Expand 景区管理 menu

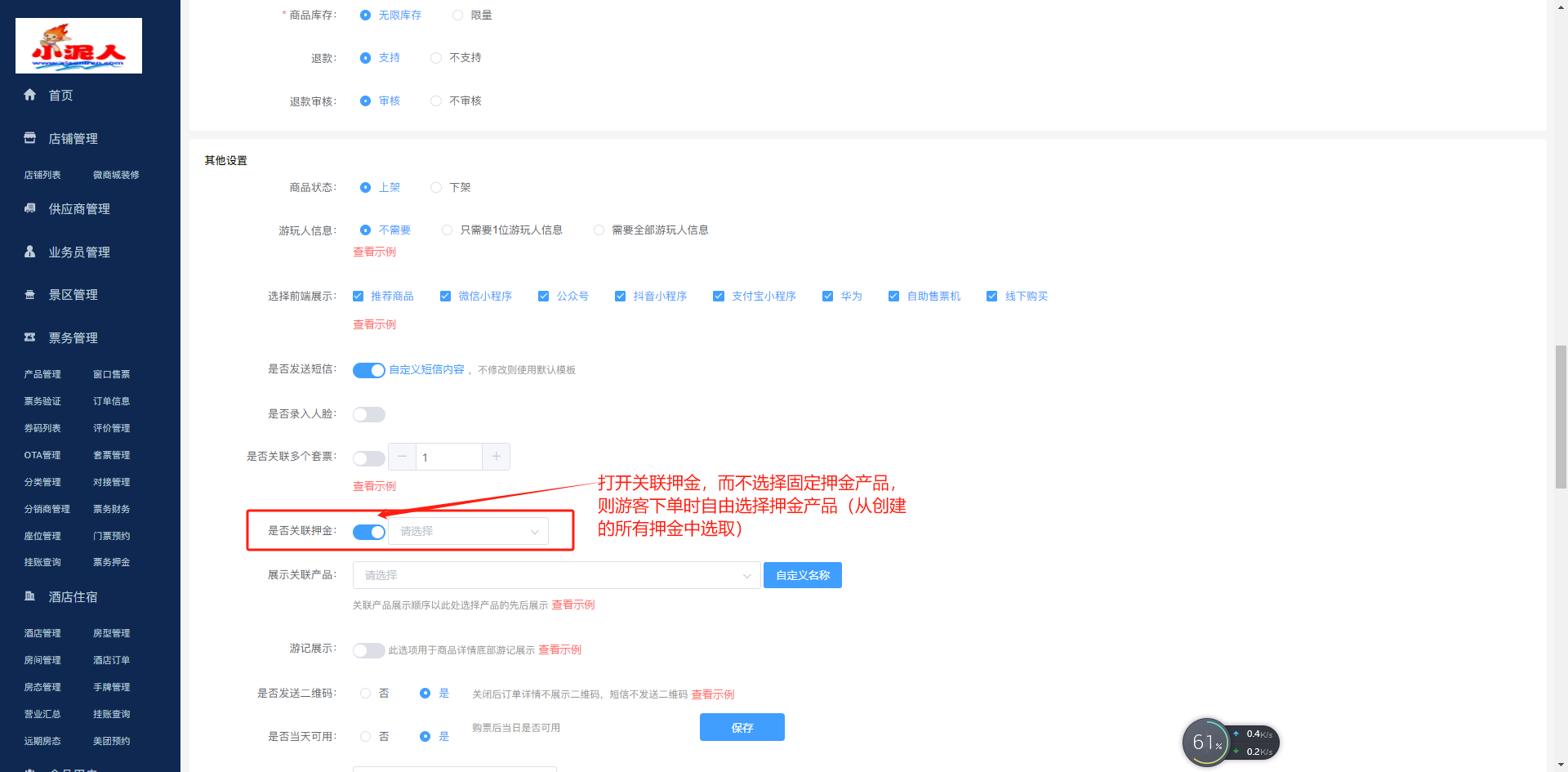[73, 295]
